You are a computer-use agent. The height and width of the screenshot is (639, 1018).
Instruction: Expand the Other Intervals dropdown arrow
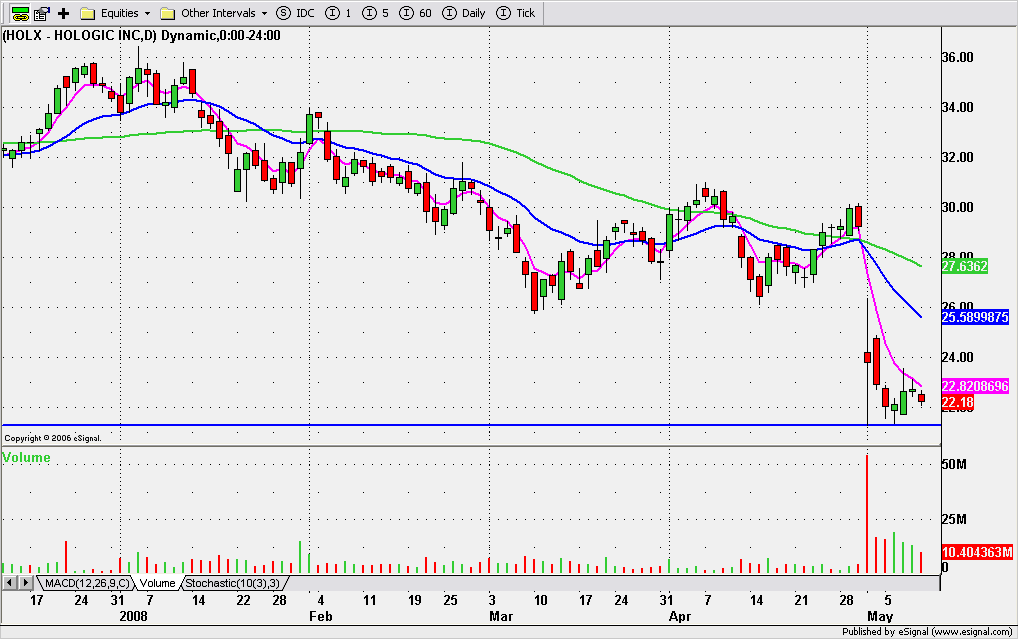(x=264, y=14)
